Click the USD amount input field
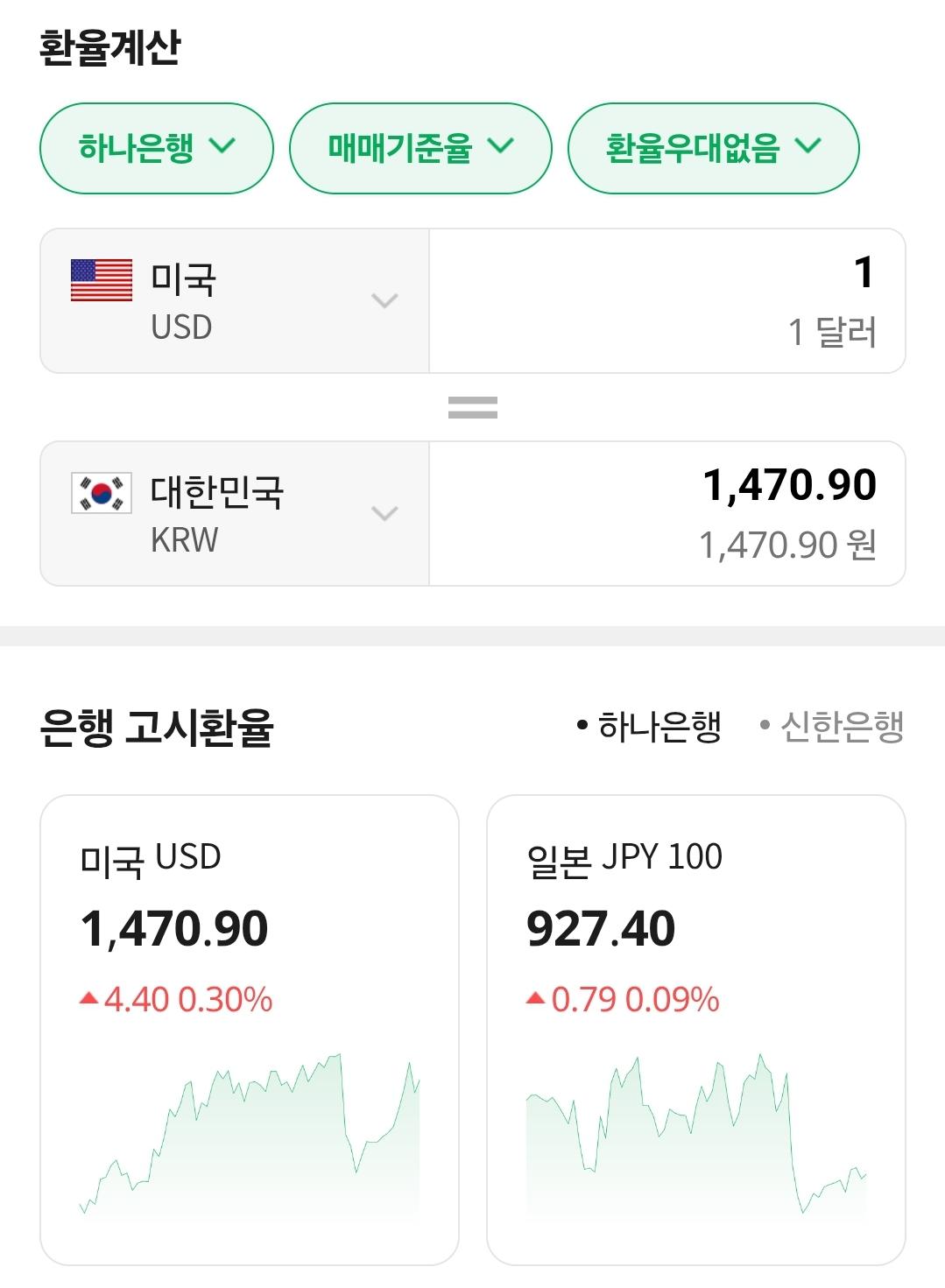 coord(666,300)
